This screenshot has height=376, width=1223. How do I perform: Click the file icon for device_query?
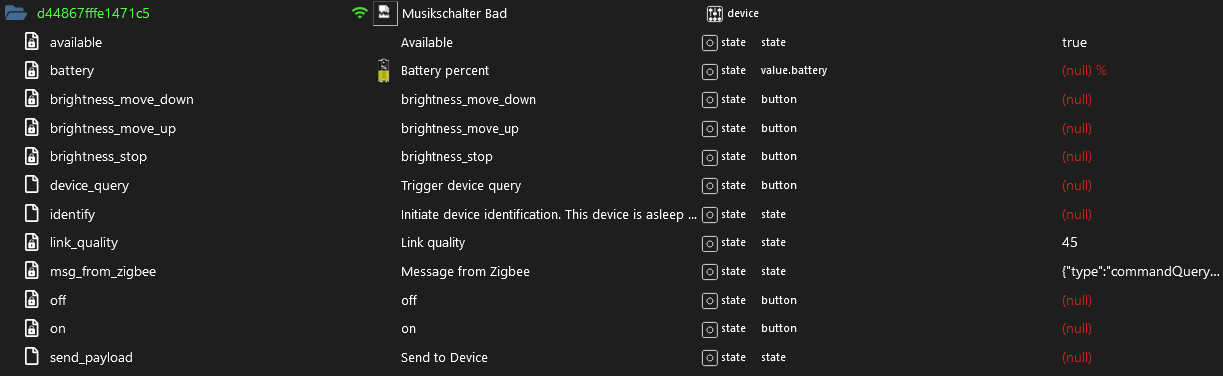(x=31, y=185)
